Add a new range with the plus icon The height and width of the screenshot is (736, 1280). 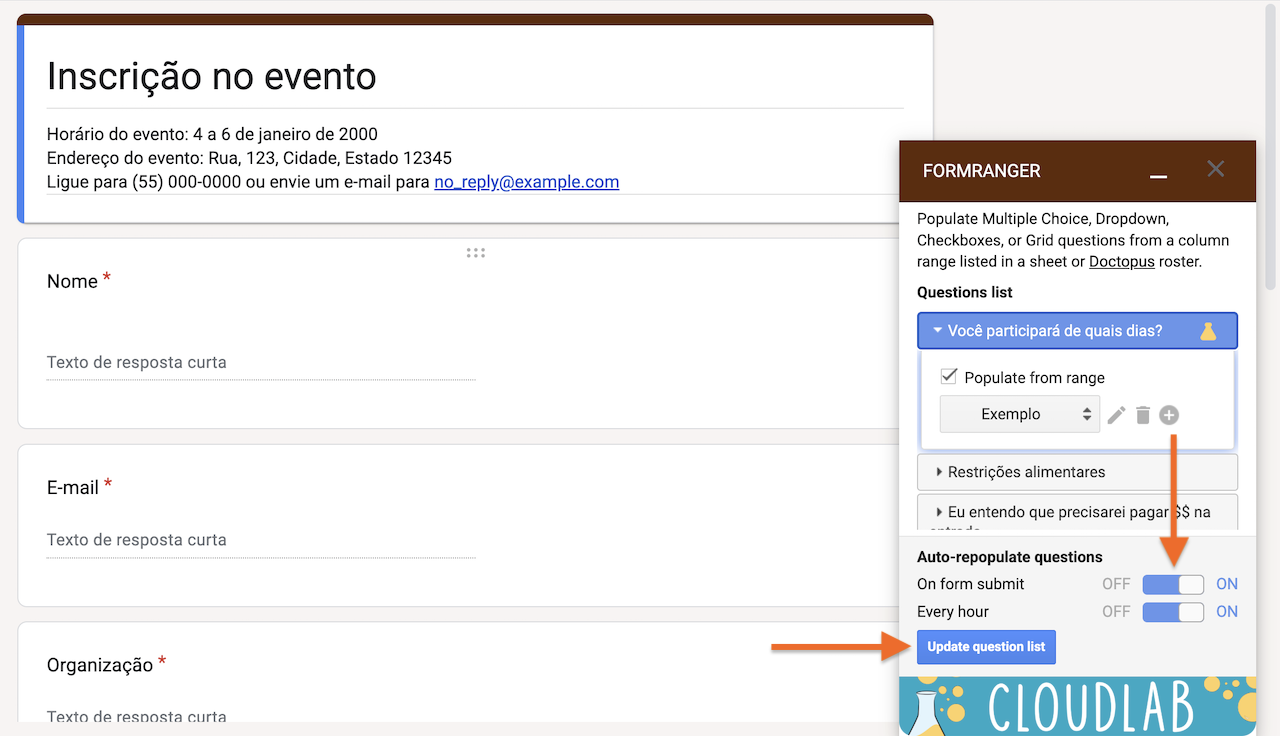point(1168,414)
